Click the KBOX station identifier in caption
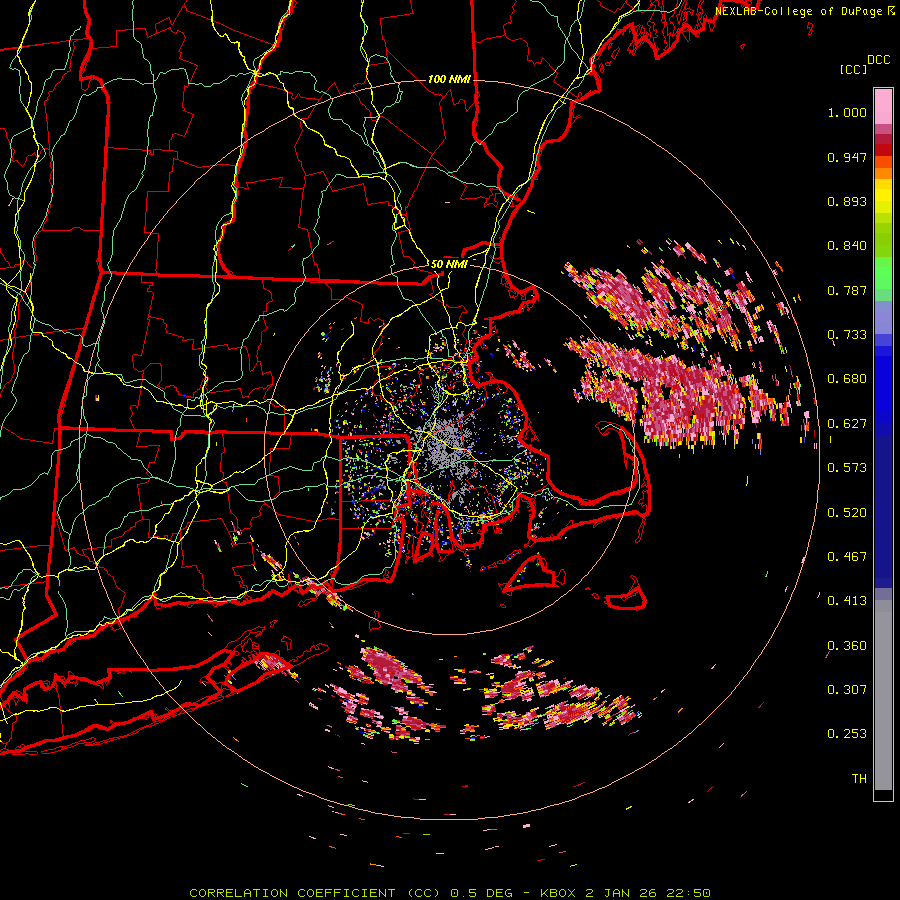 point(557,893)
